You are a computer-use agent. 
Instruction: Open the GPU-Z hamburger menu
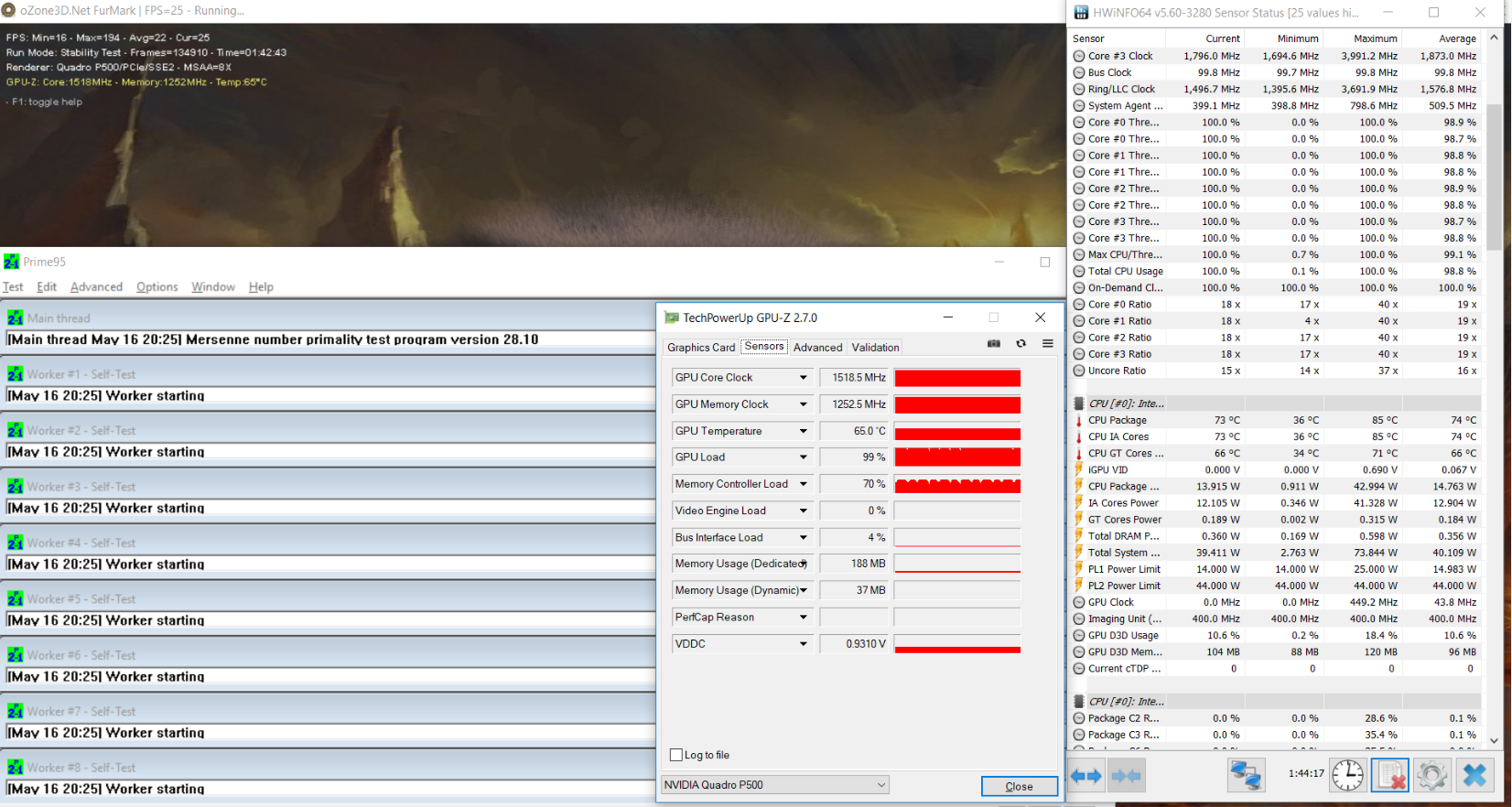click(x=1047, y=344)
